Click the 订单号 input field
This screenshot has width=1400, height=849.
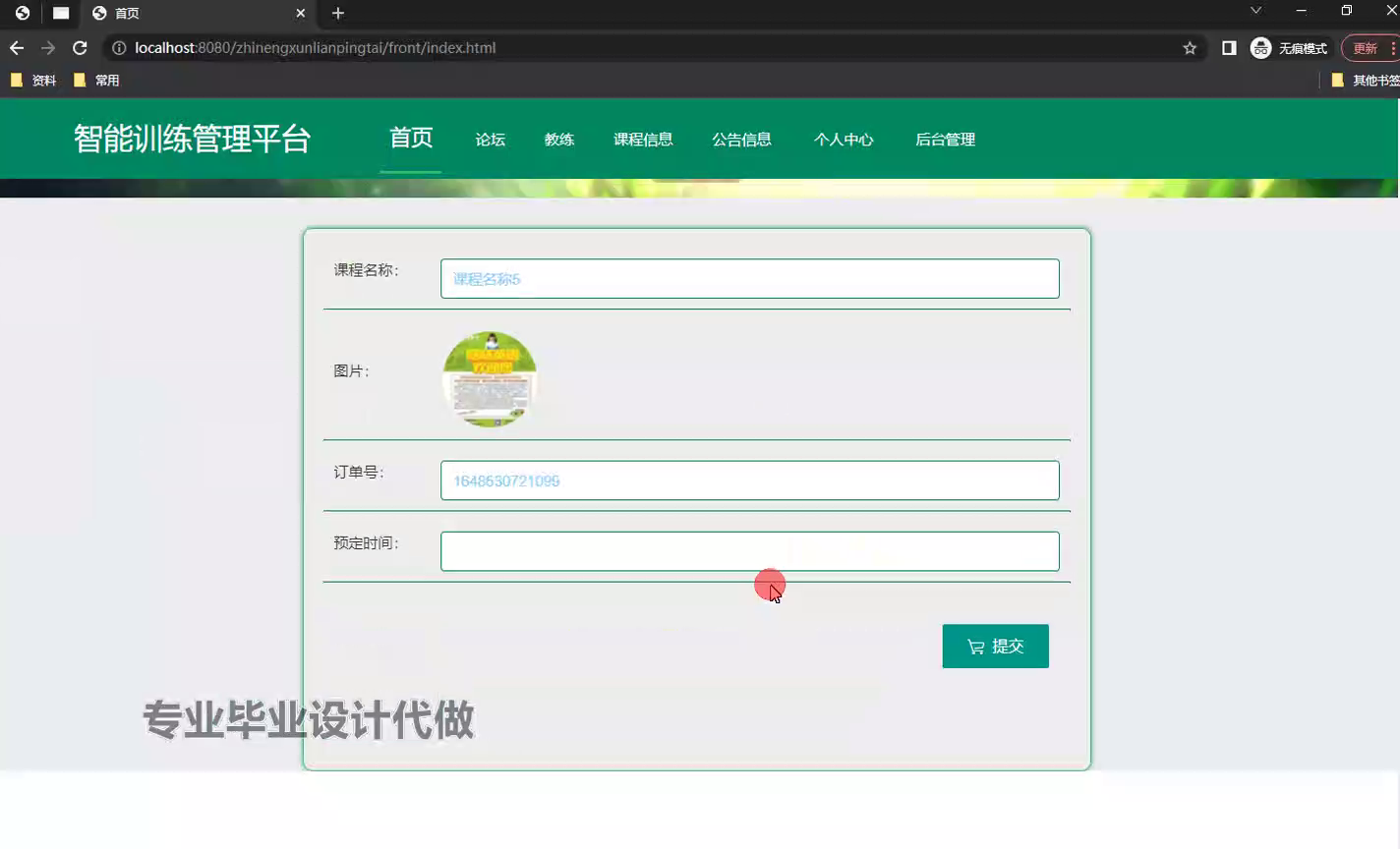749,481
